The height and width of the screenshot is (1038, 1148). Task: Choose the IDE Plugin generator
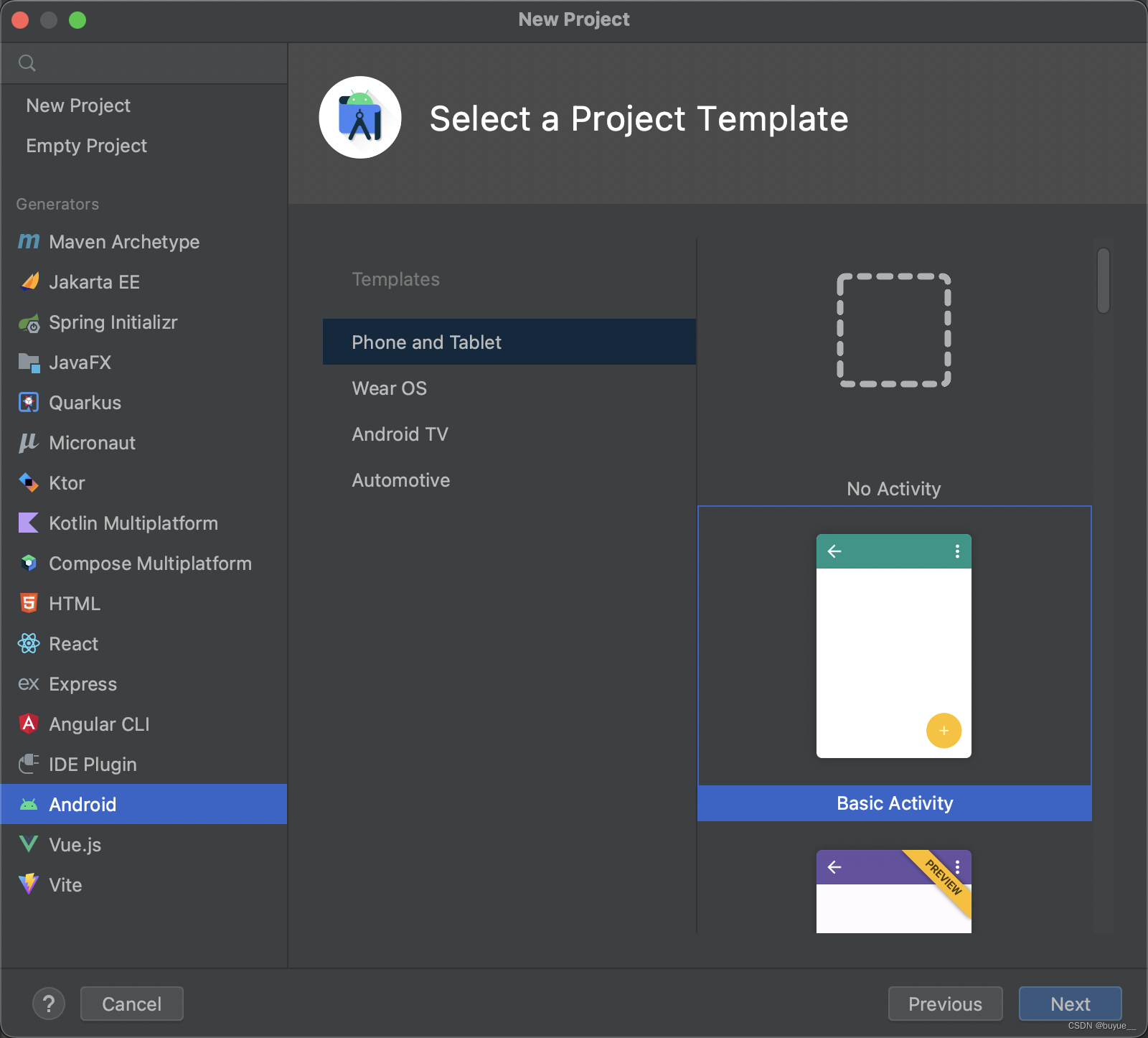click(x=143, y=765)
